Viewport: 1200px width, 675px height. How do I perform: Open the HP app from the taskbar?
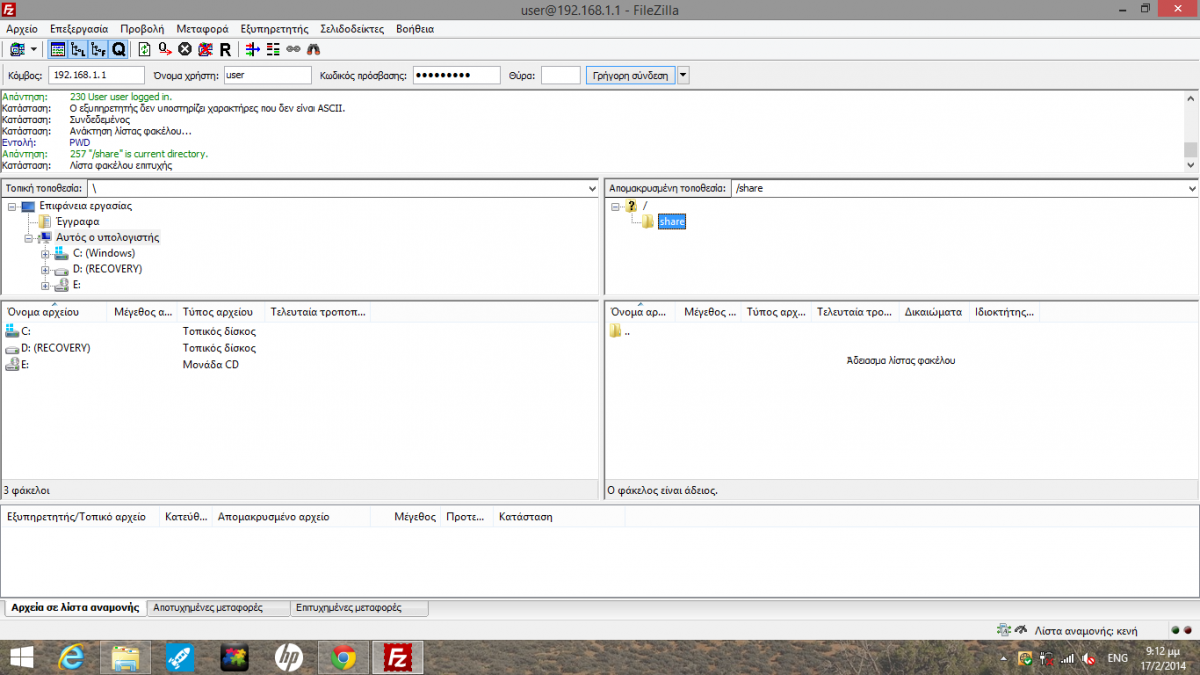289,657
